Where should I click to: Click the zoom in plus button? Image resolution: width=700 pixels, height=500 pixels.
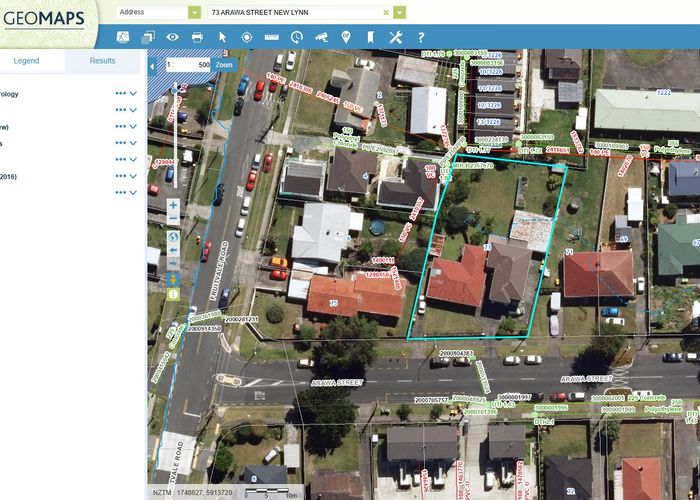pyautogui.click(x=173, y=205)
